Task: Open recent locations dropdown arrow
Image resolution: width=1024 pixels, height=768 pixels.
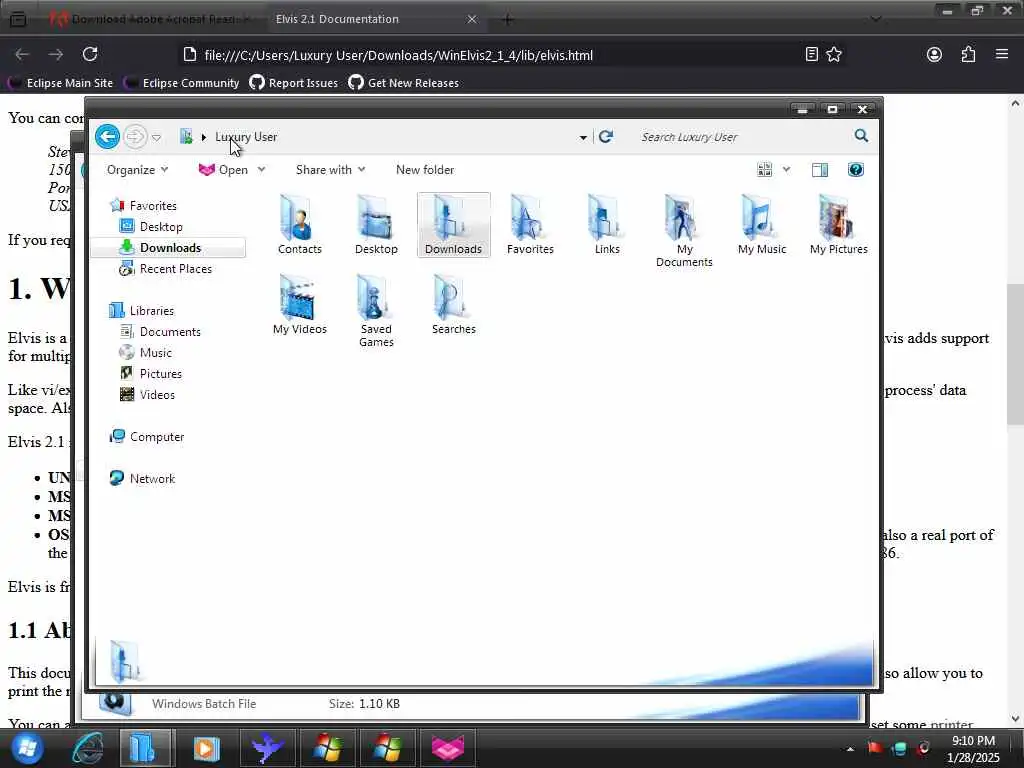Action: coord(156,137)
